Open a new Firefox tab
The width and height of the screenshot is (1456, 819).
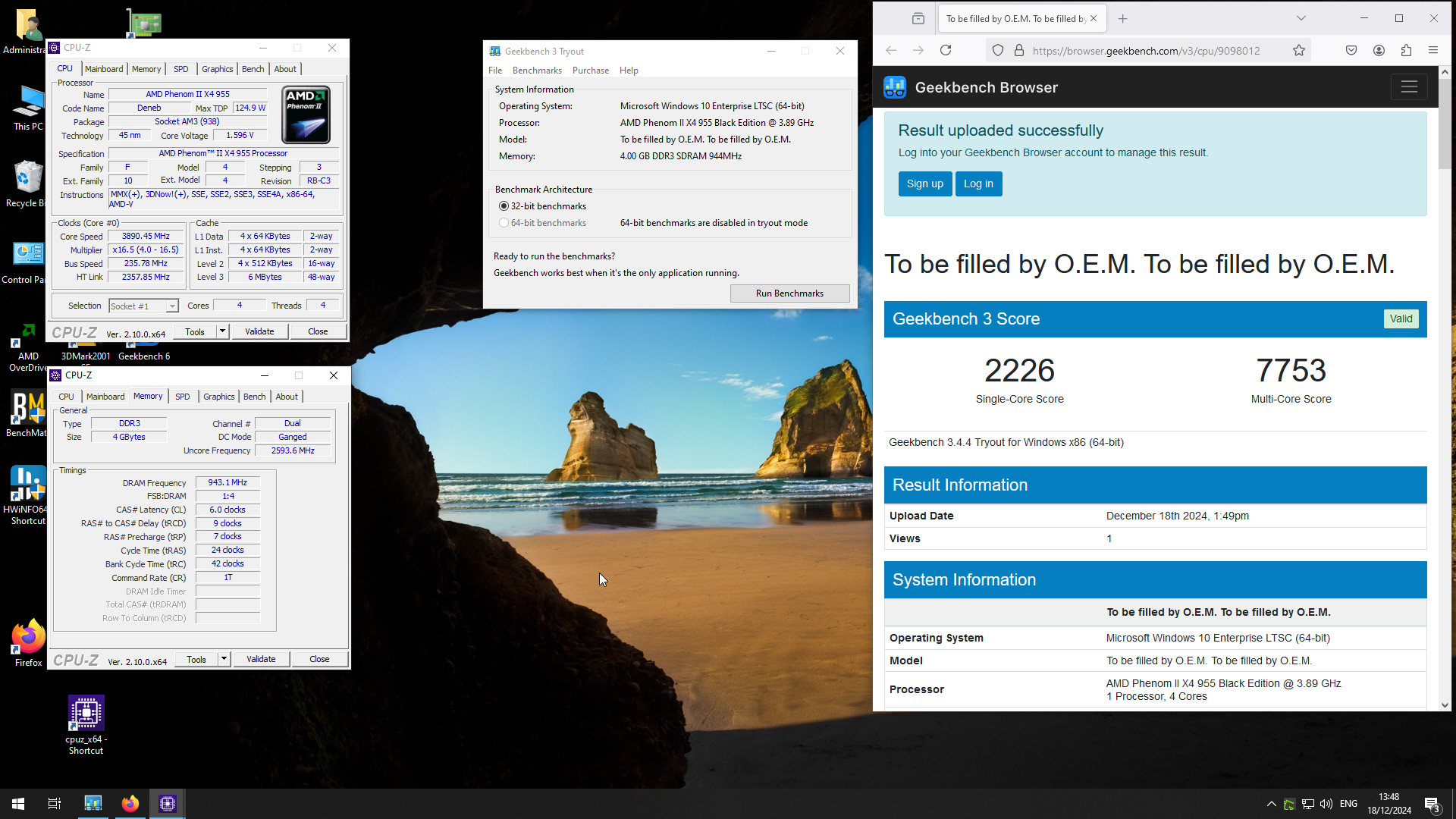pos(1123,19)
